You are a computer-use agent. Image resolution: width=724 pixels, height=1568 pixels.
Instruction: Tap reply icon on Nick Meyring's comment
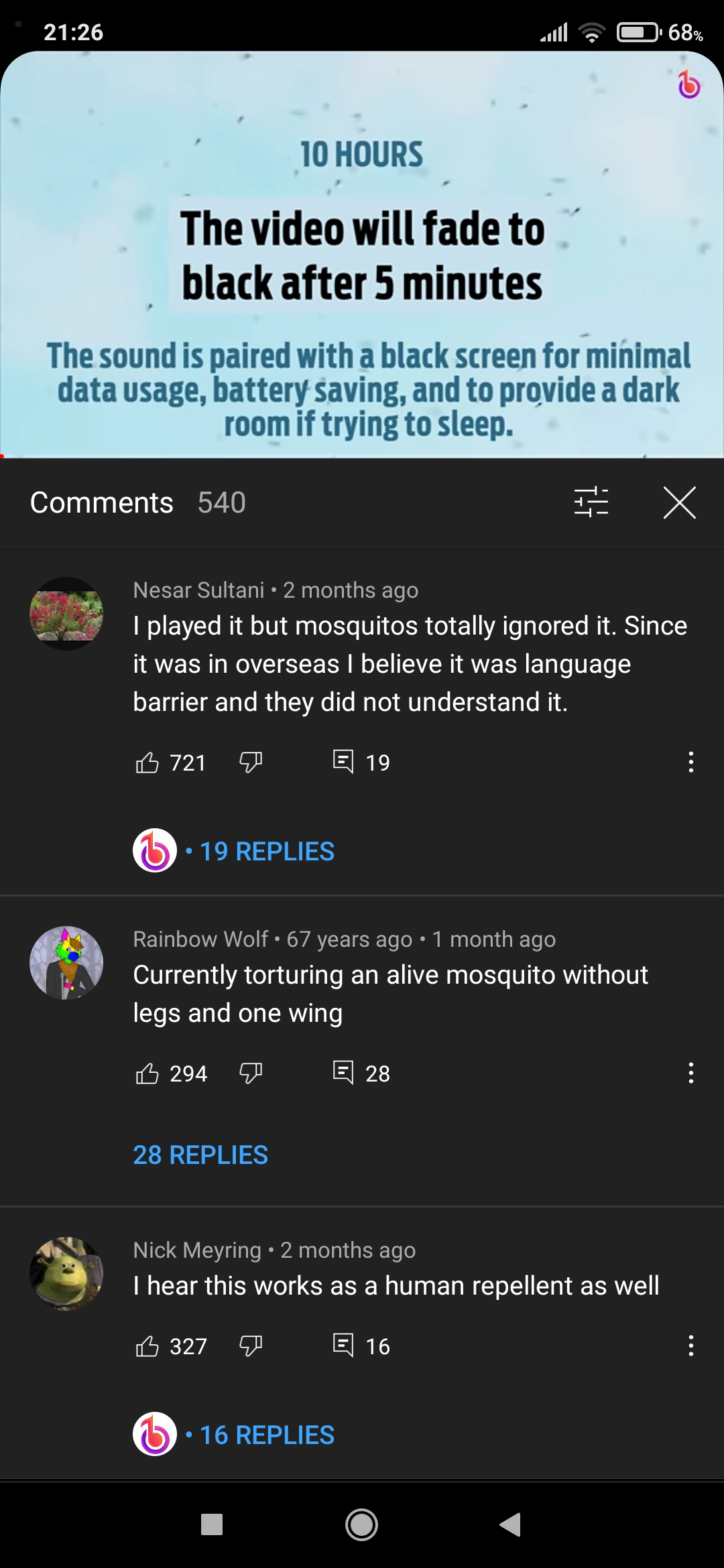pyautogui.click(x=343, y=1346)
